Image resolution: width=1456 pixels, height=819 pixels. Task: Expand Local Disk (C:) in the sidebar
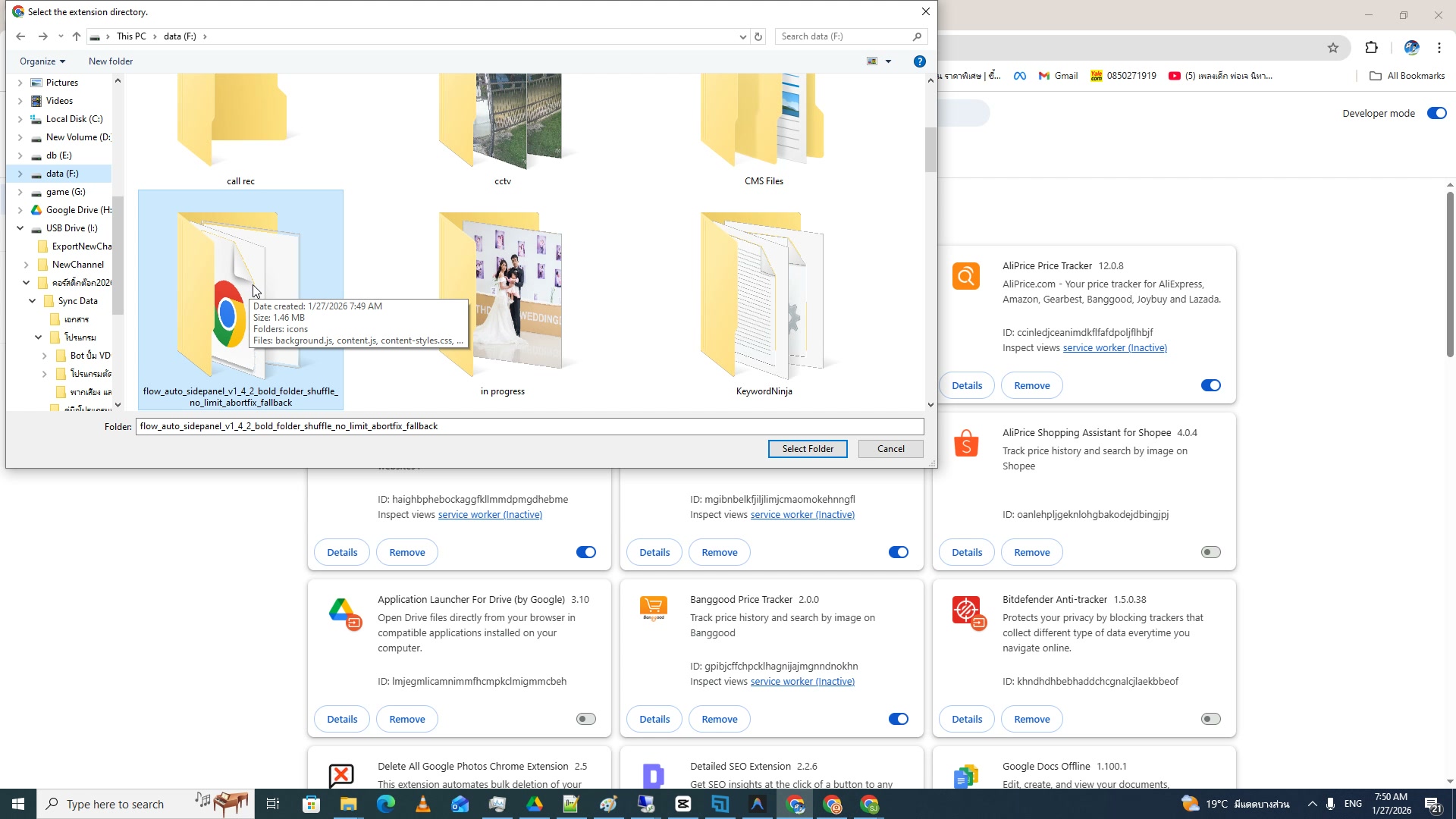pyautogui.click(x=20, y=118)
